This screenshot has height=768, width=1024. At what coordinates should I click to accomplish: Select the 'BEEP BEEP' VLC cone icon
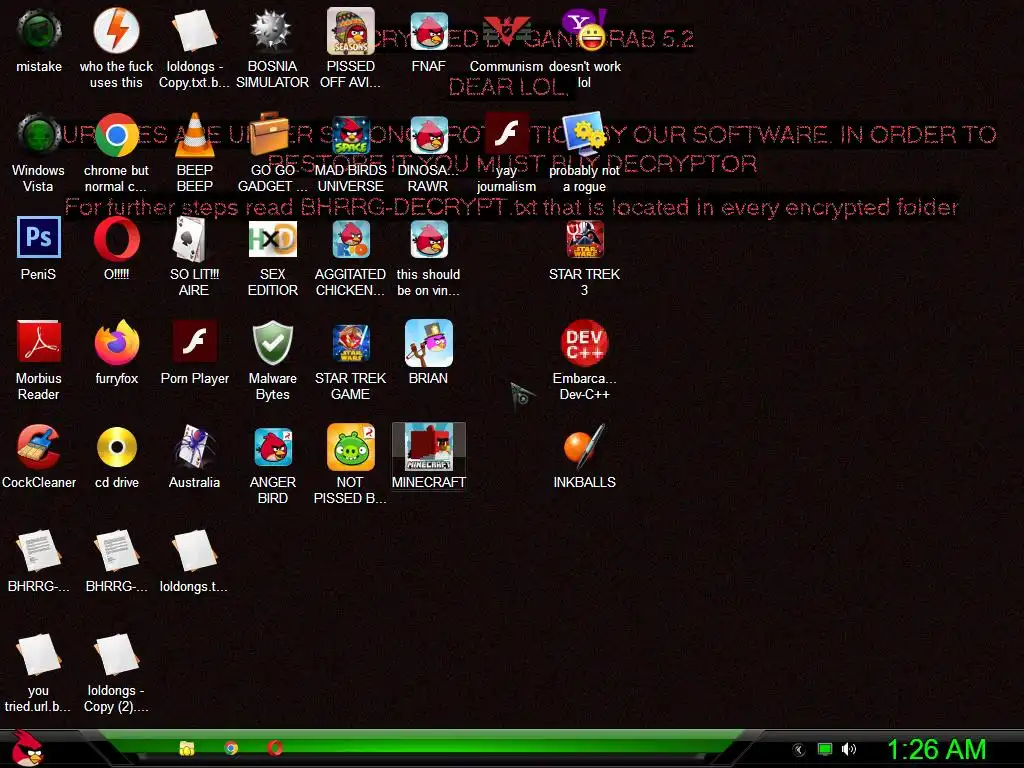click(x=194, y=135)
